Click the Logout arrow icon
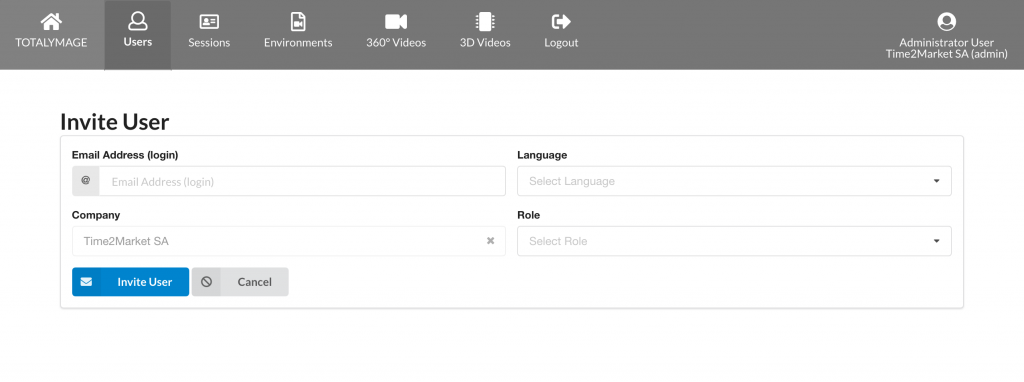This screenshot has width=1024, height=382. tap(561, 22)
